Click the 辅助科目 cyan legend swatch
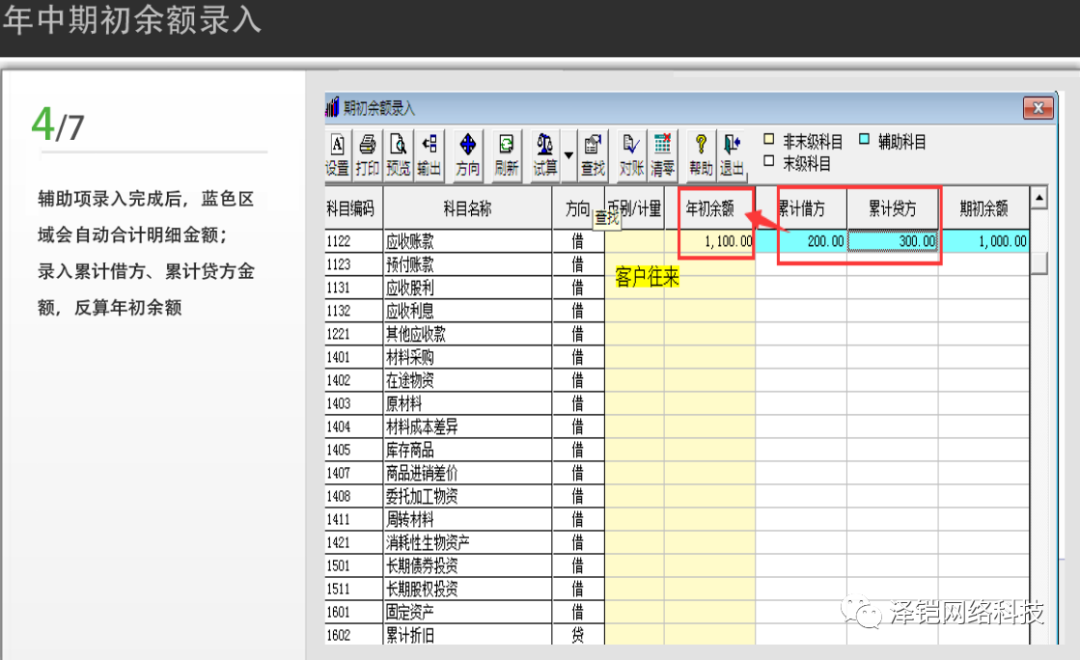 [x=865, y=141]
